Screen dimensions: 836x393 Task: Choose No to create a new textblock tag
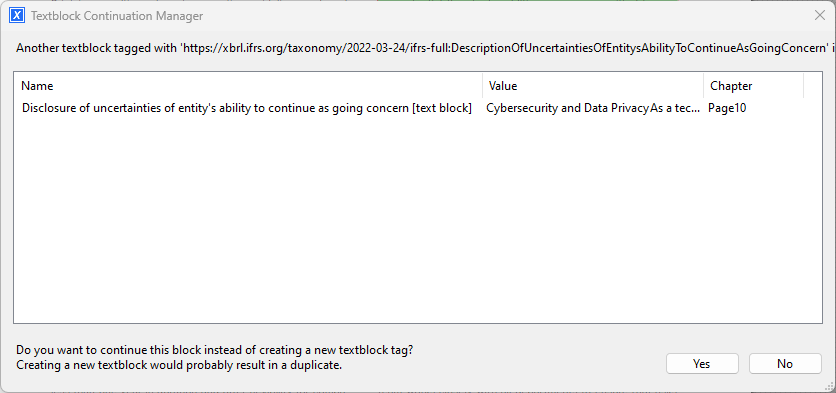[x=785, y=364]
